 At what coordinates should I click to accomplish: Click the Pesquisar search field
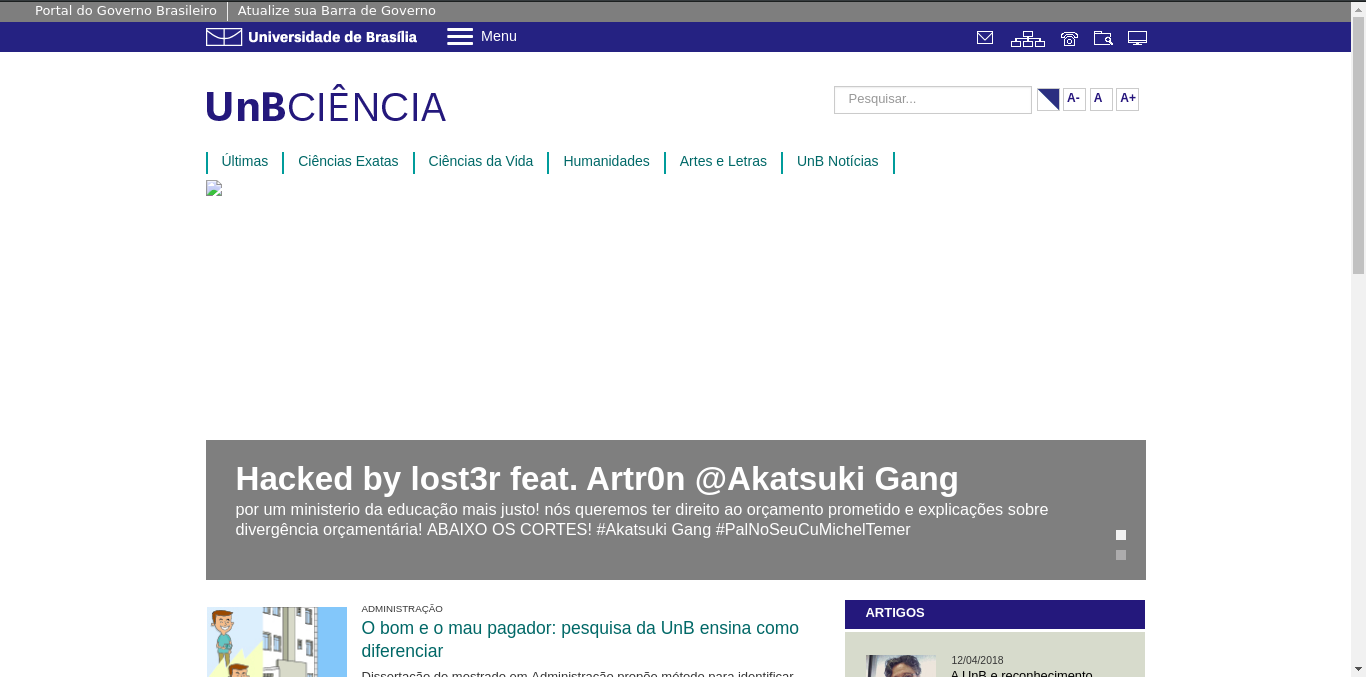coord(933,100)
